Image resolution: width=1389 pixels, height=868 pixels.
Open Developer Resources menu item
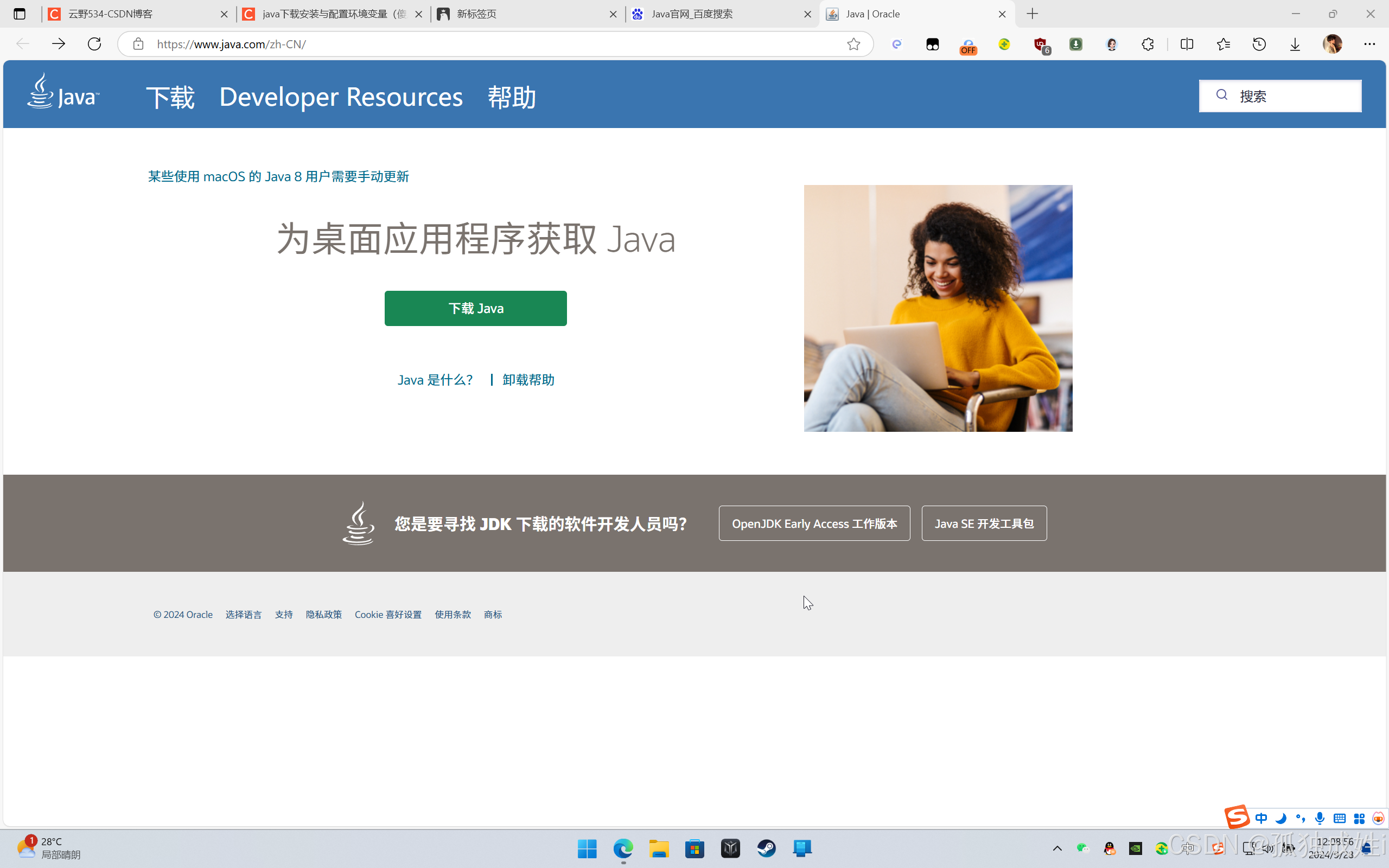coord(341,95)
